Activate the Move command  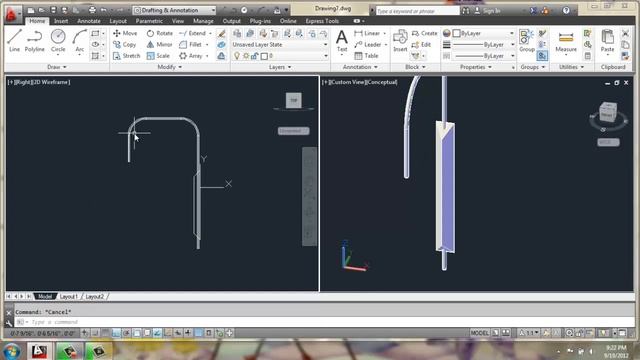coord(125,33)
